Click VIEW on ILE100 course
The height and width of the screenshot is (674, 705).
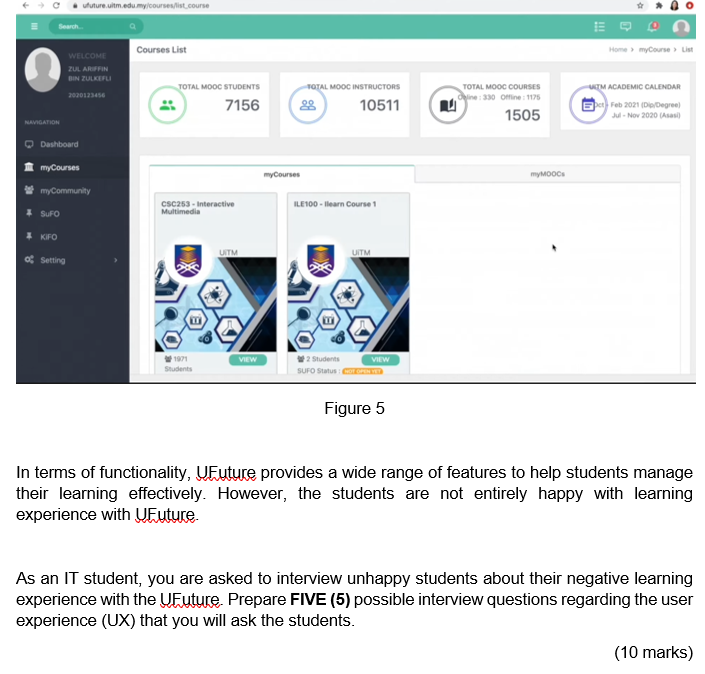point(380,360)
